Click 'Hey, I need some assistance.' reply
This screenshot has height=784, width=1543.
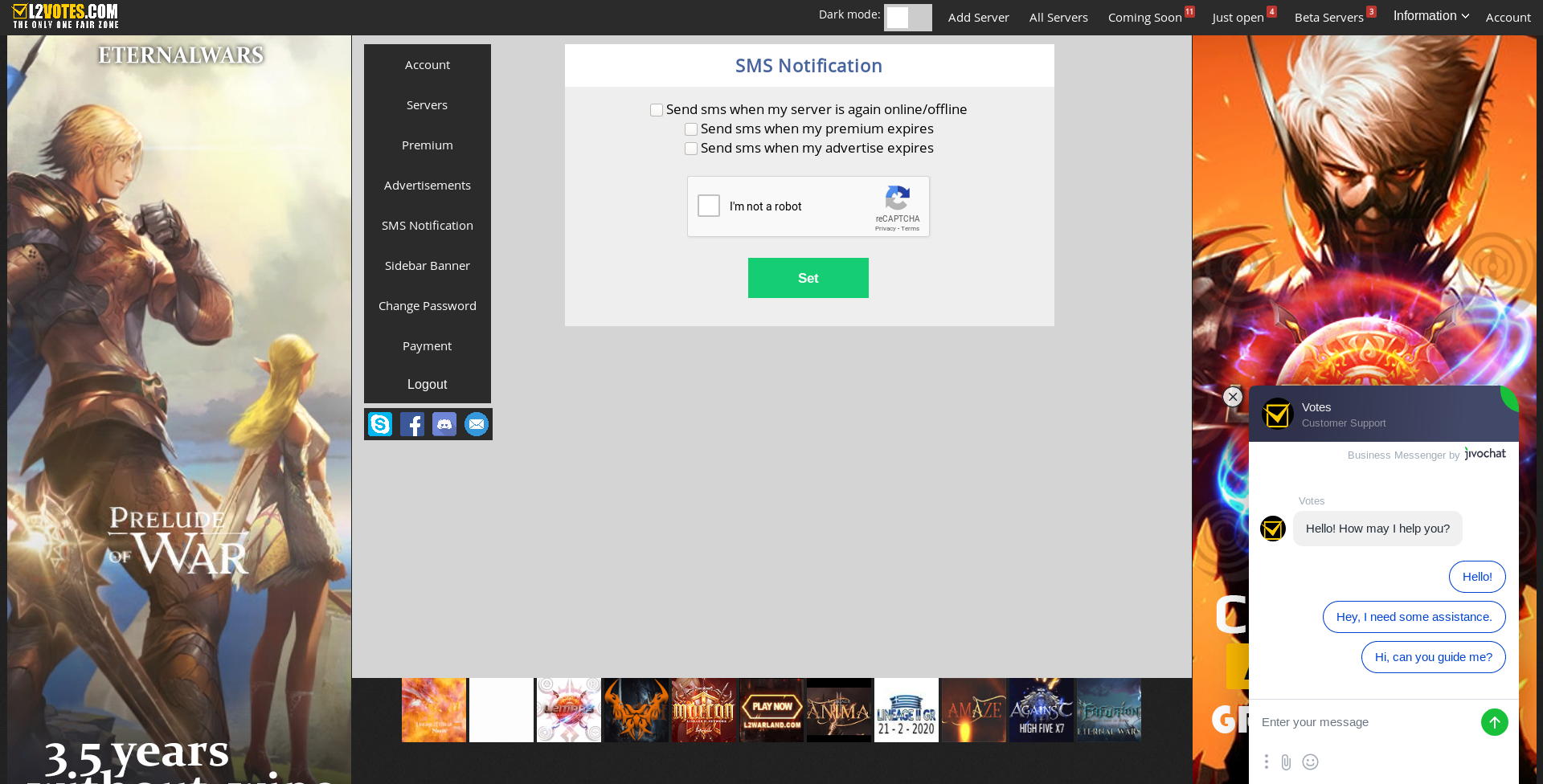pos(1414,617)
